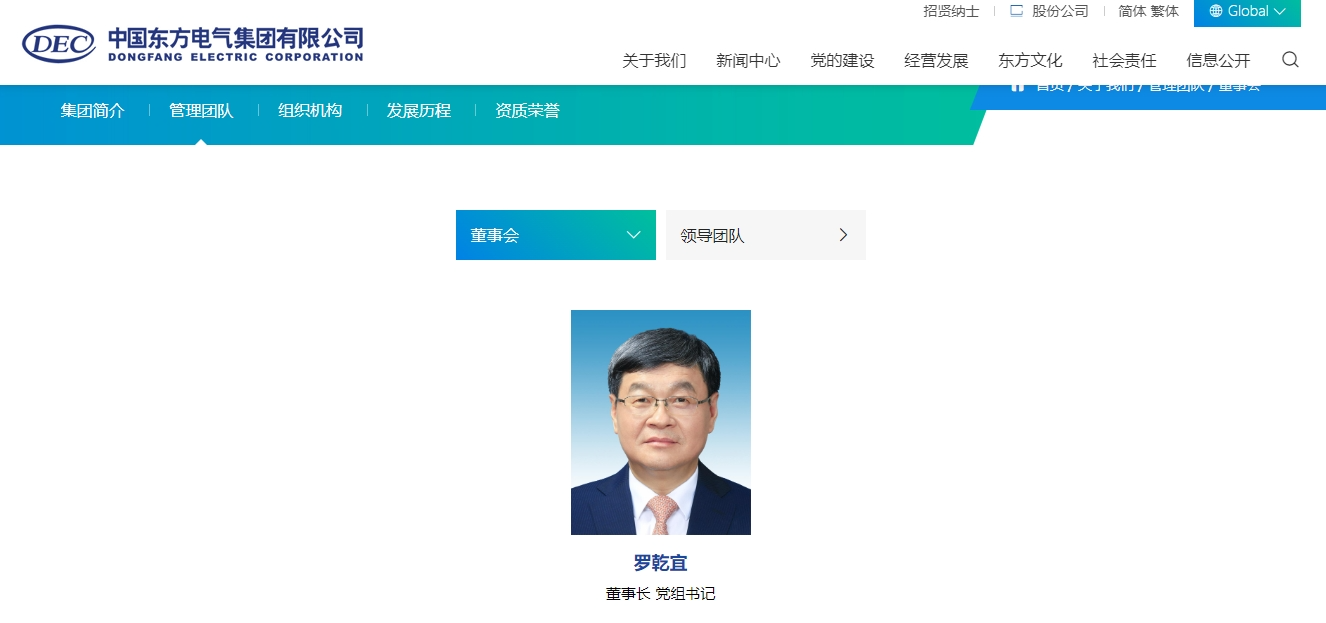Select the 管理团队 sub-navigation tab
Viewport: 1326px width, 623px height.
pos(200,110)
